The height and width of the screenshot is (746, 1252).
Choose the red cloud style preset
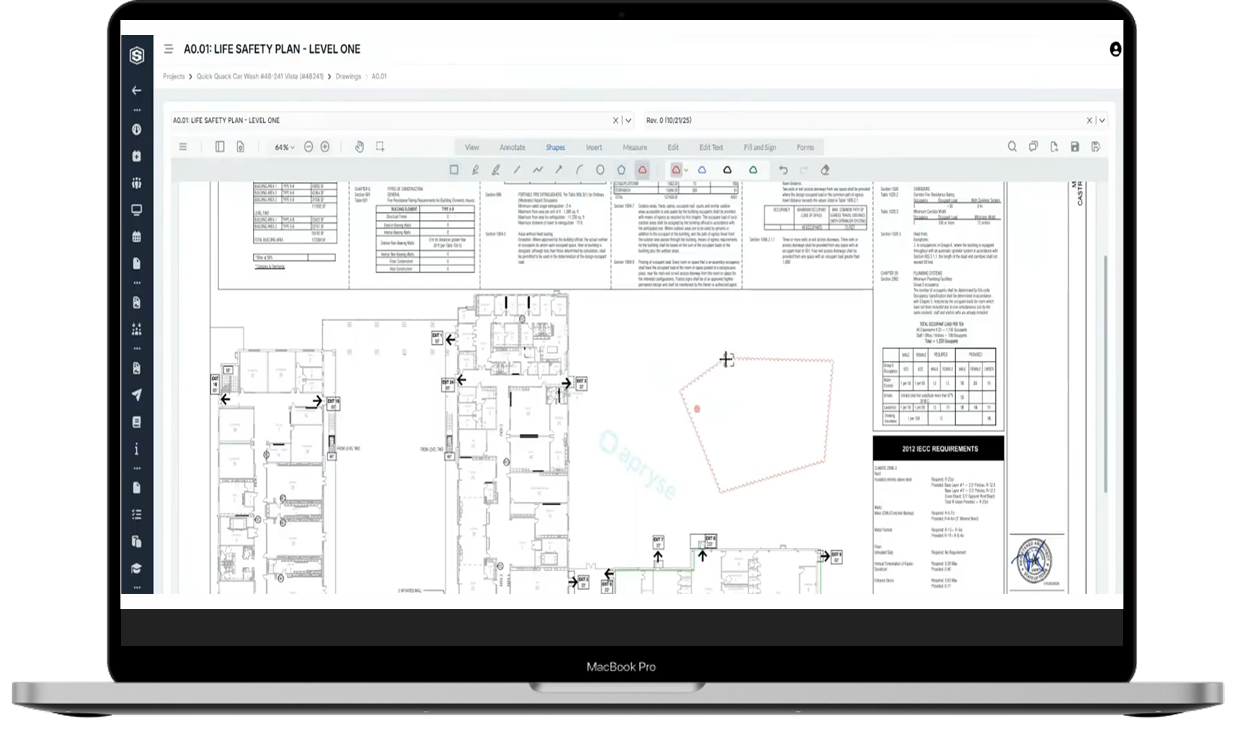point(677,170)
